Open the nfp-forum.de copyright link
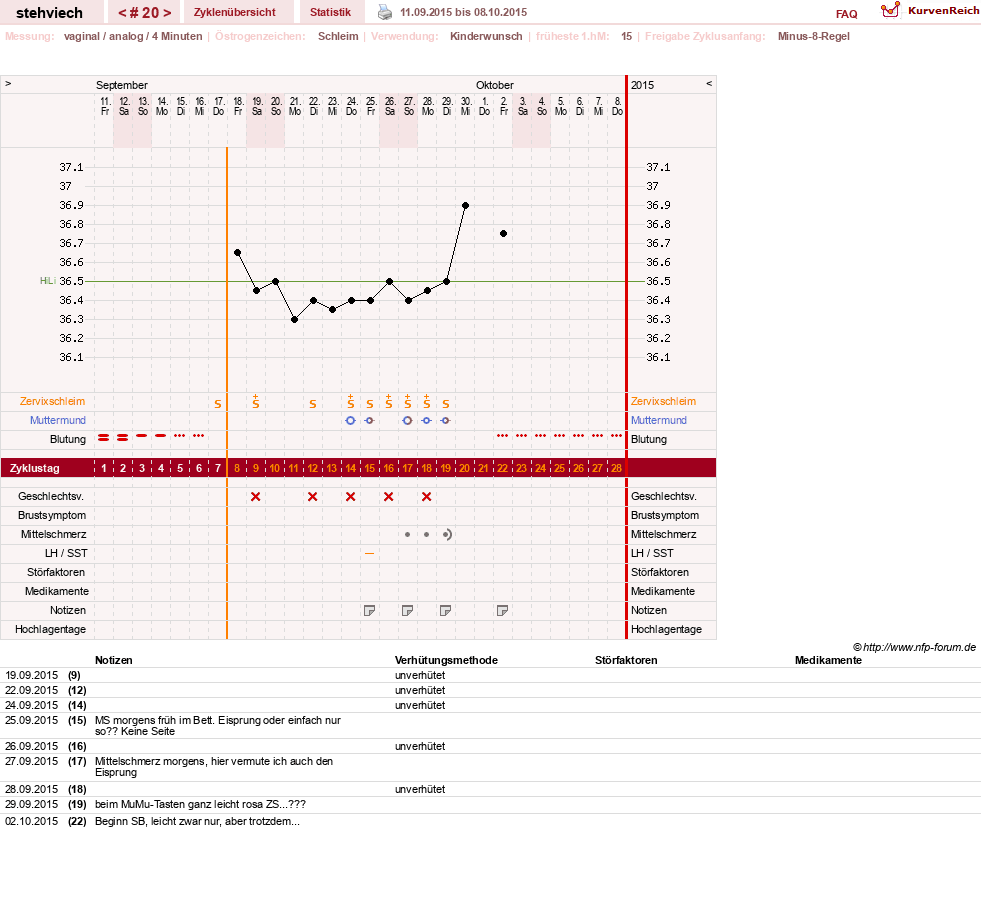The width and height of the screenshot is (981, 907). [914, 647]
